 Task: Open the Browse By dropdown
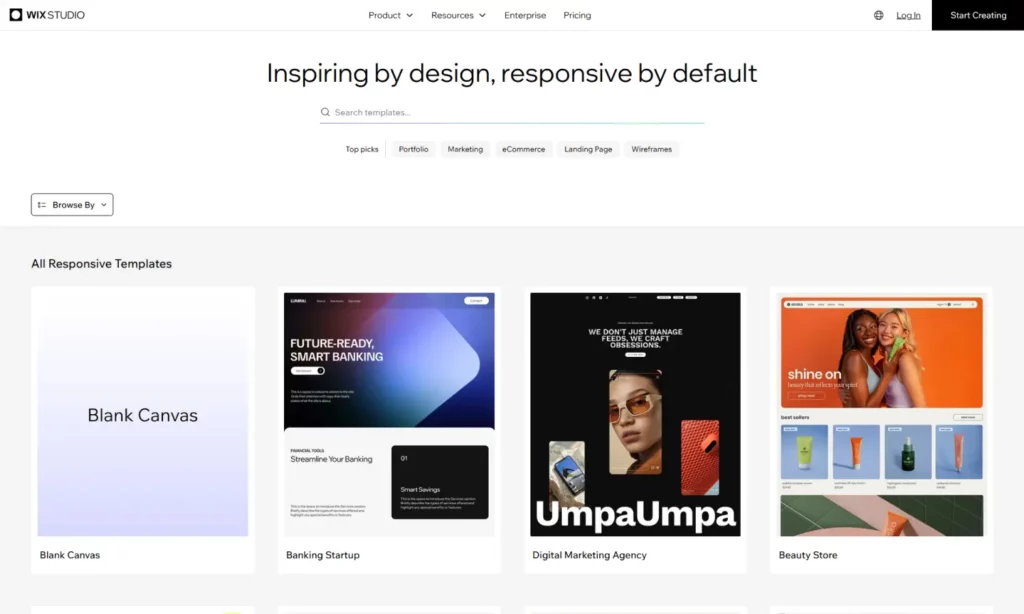[x=72, y=204]
